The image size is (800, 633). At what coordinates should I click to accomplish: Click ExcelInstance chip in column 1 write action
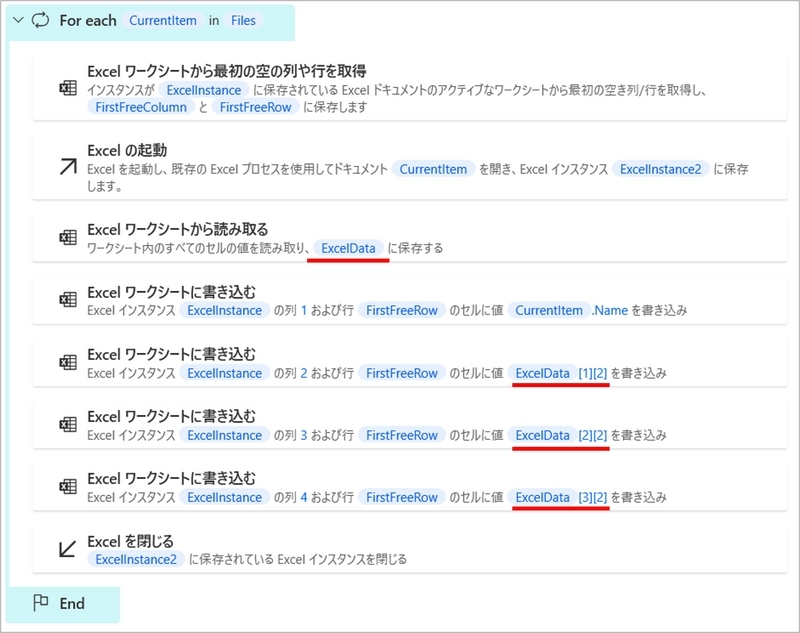click(x=224, y=310)
